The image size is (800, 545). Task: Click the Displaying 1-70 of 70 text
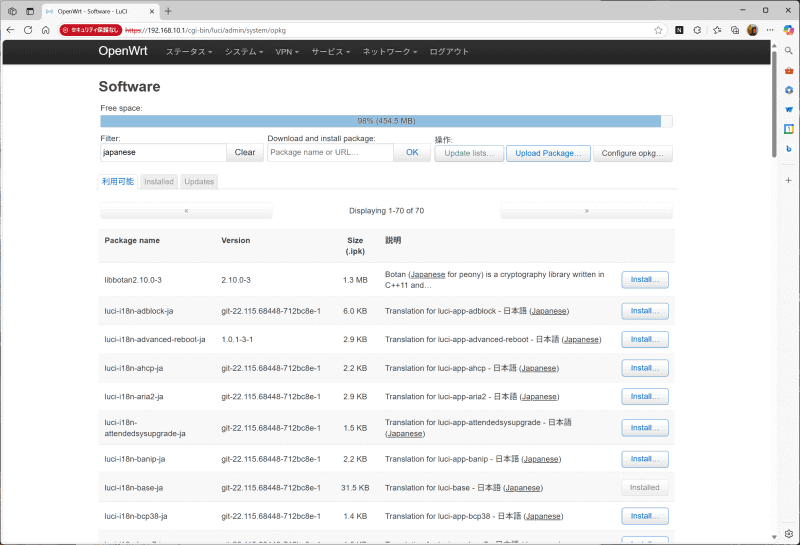click(386, 211)
